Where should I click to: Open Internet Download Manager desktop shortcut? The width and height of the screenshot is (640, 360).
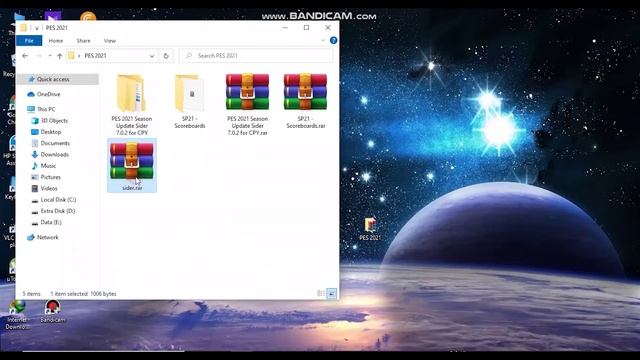click(x=17, y=314)
